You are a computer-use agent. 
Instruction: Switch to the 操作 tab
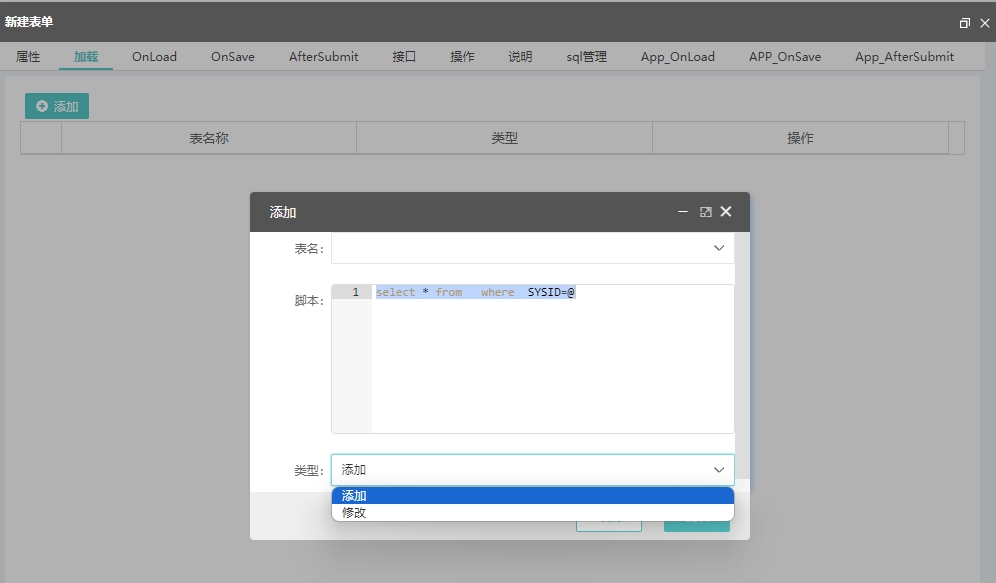[x=462, y=57]
